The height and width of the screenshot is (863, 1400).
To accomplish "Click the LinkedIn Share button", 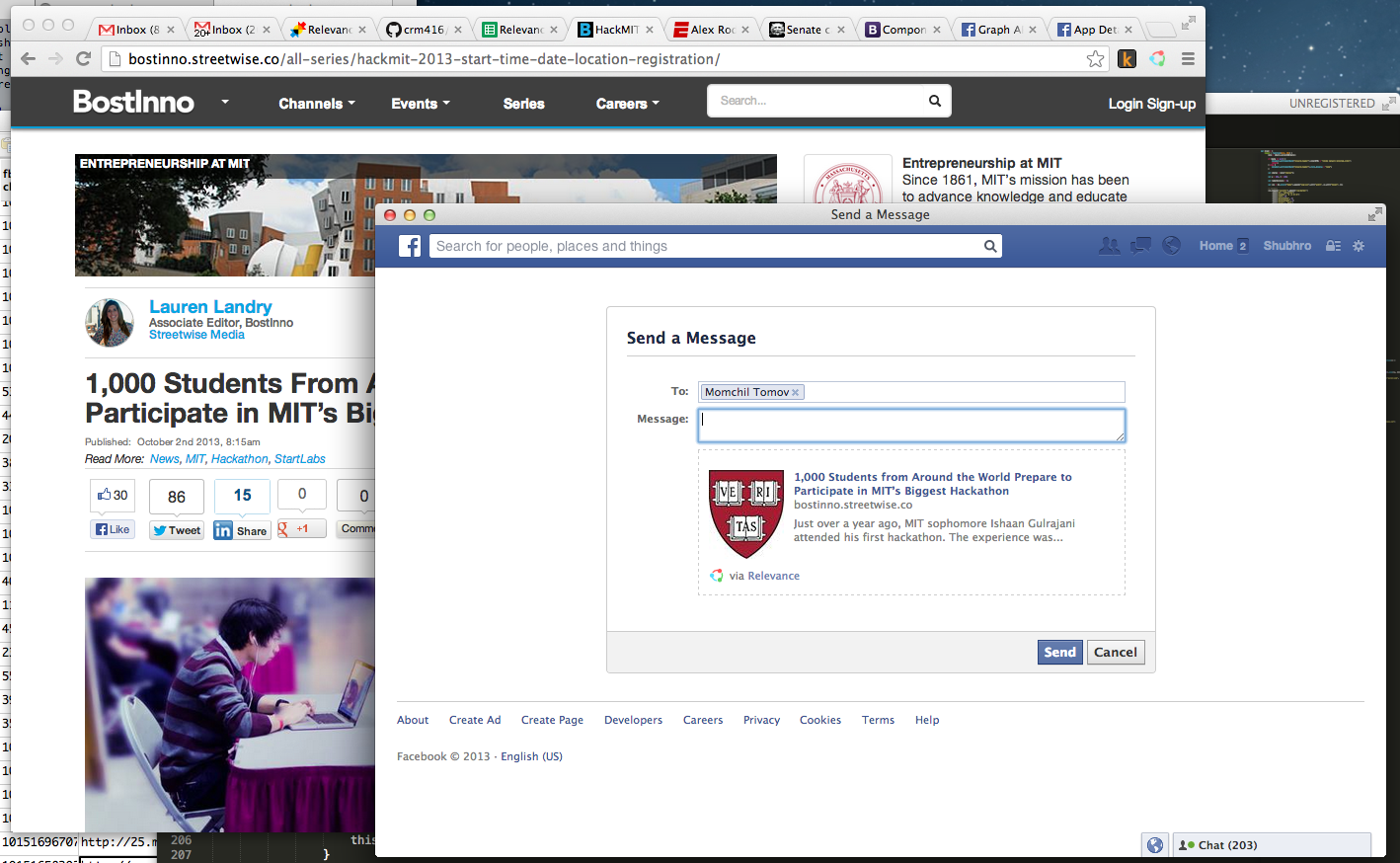I will pos(242,530).
